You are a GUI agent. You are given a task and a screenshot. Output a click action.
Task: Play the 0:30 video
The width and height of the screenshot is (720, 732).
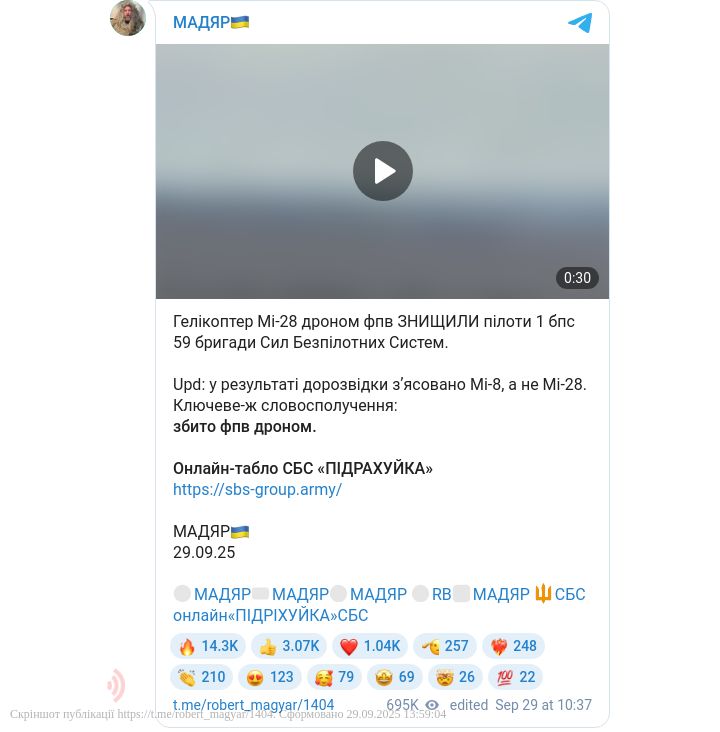tap(382, 171)
